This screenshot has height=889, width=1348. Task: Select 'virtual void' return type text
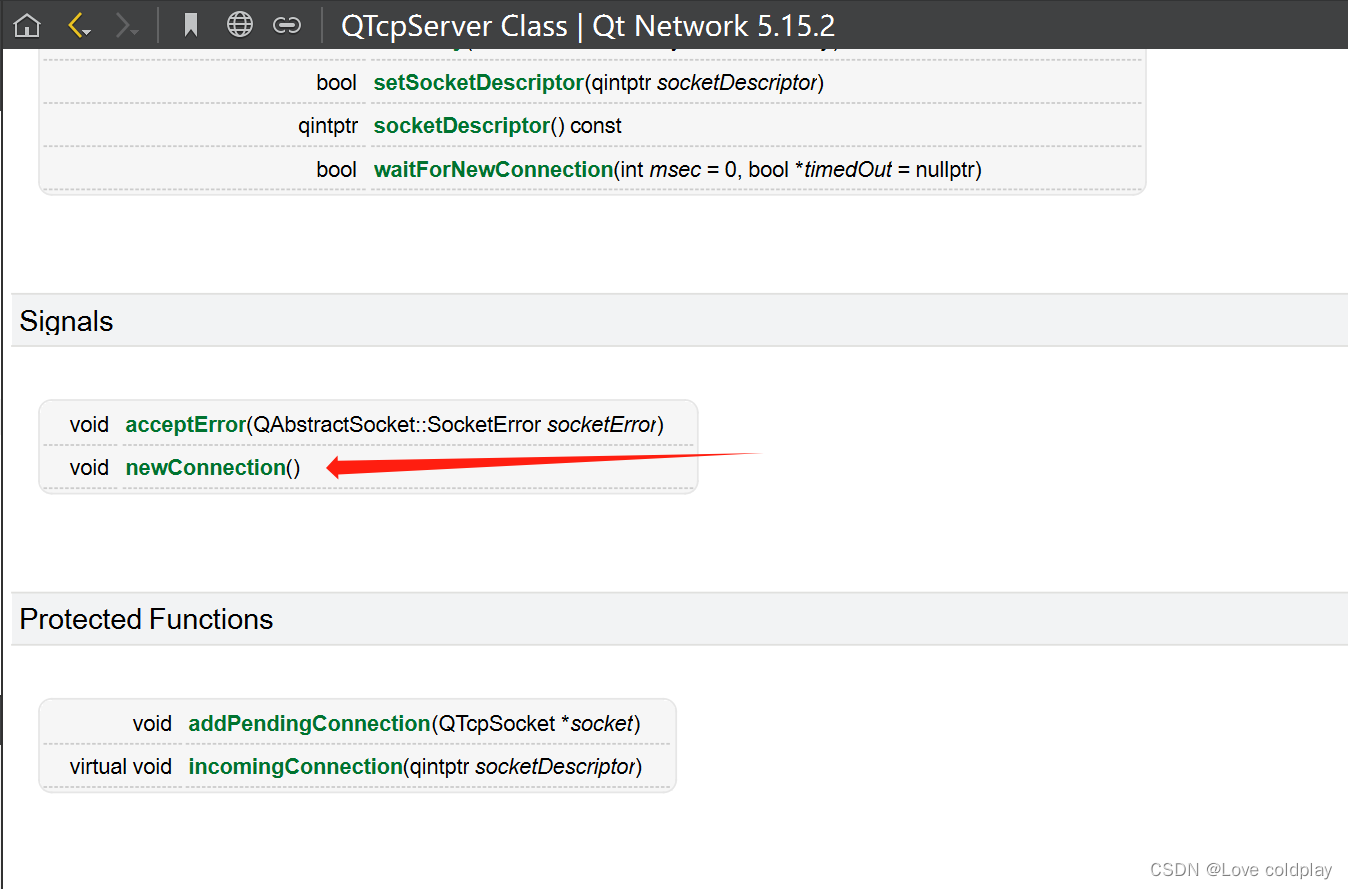pos(120,767)
